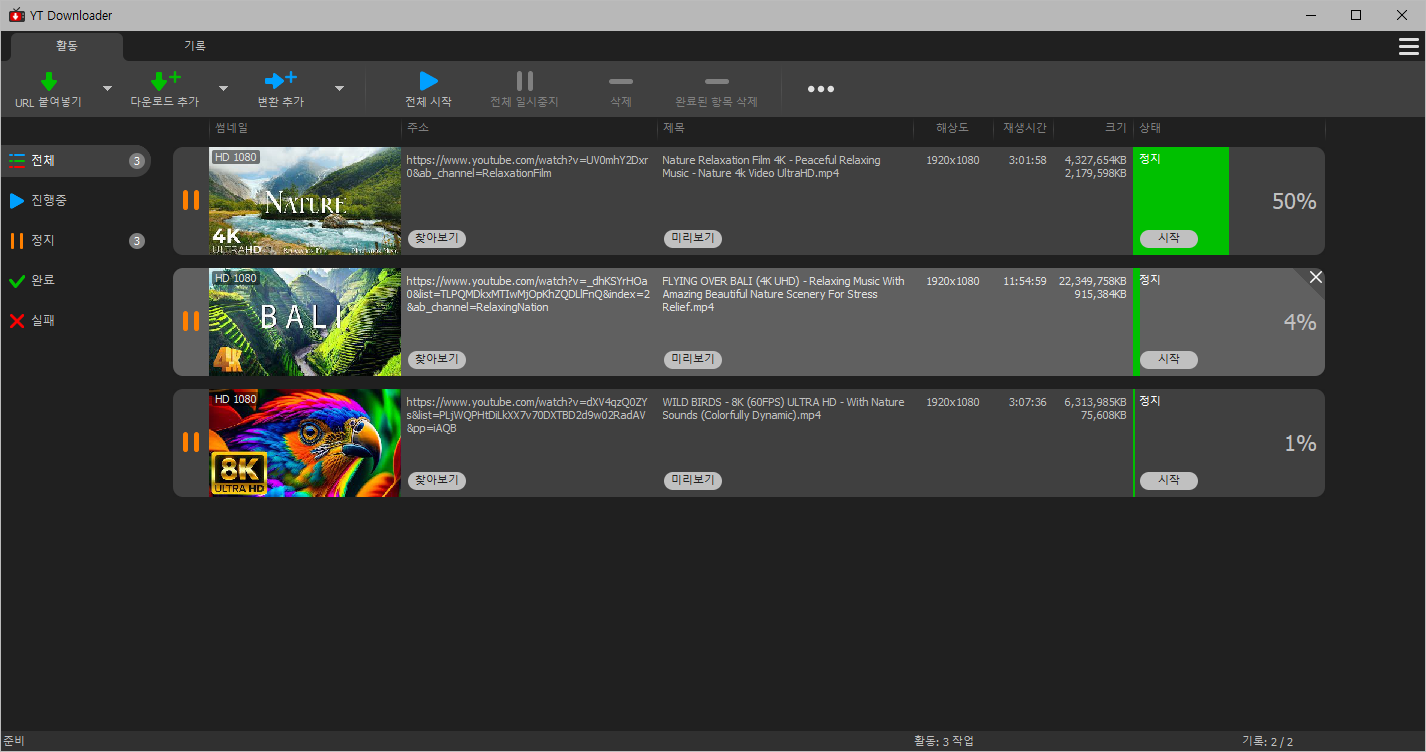Click 찾아보기 for WILD BIRDS download
1426x752 pixels.
[437, 480]
